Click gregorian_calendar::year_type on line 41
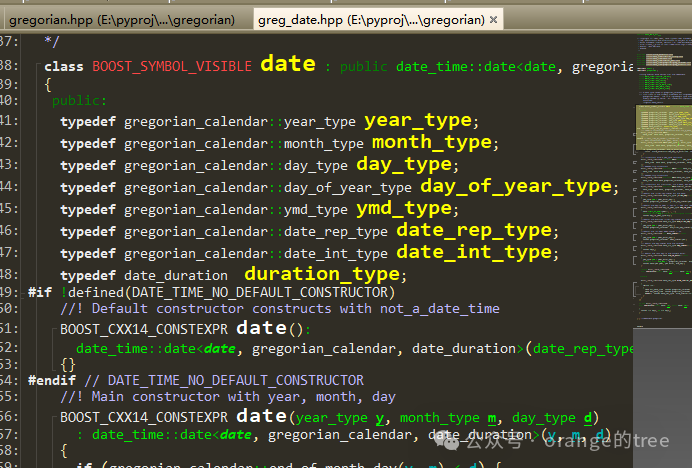Screen dimensions: 692x468 tap(240, 122)
